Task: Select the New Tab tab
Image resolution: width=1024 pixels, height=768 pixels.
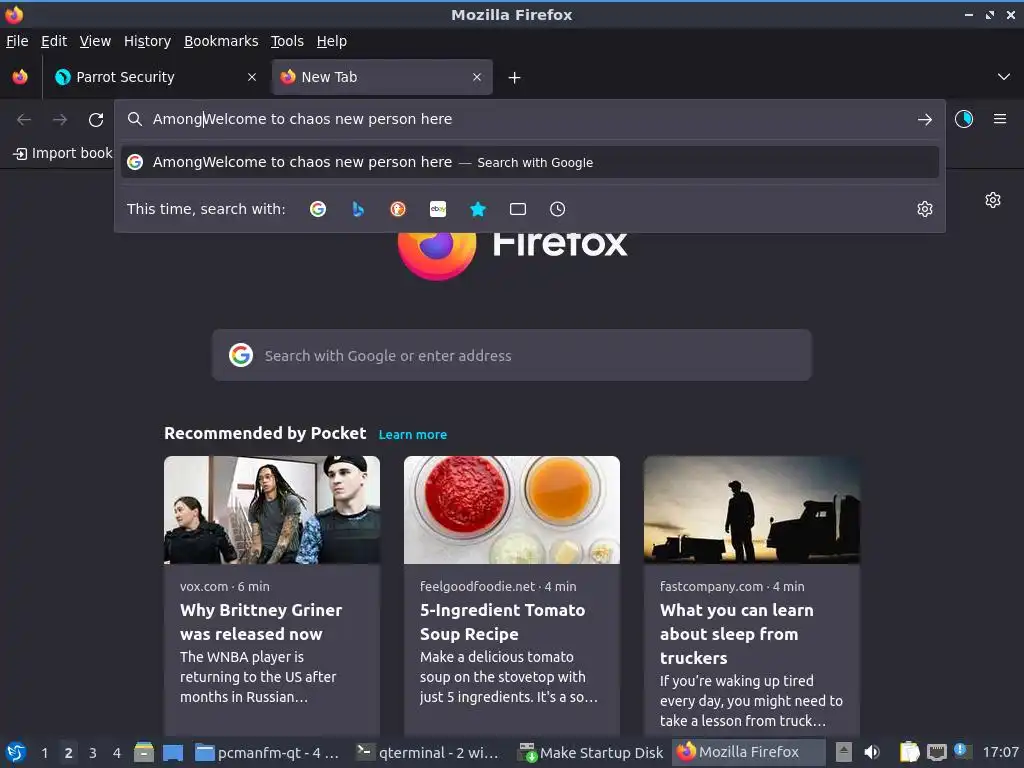Action: click(x=382, y=77)
